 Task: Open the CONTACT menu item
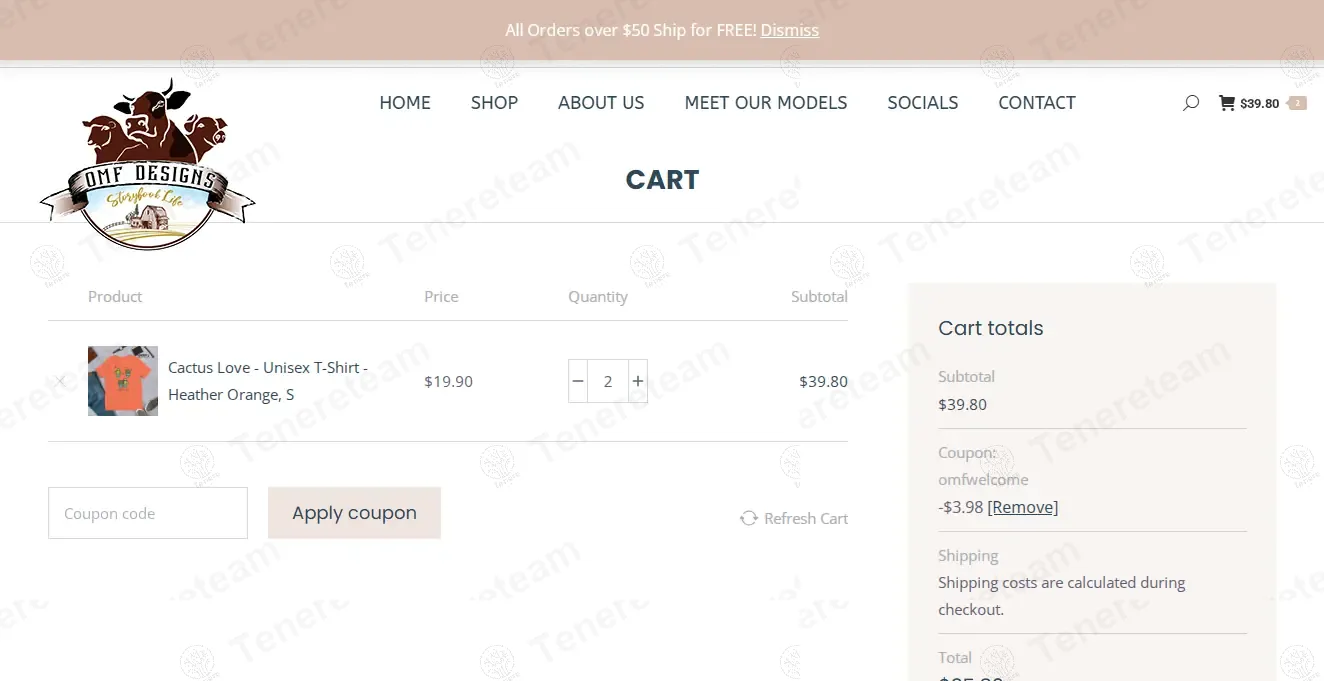pos(1037,103)
